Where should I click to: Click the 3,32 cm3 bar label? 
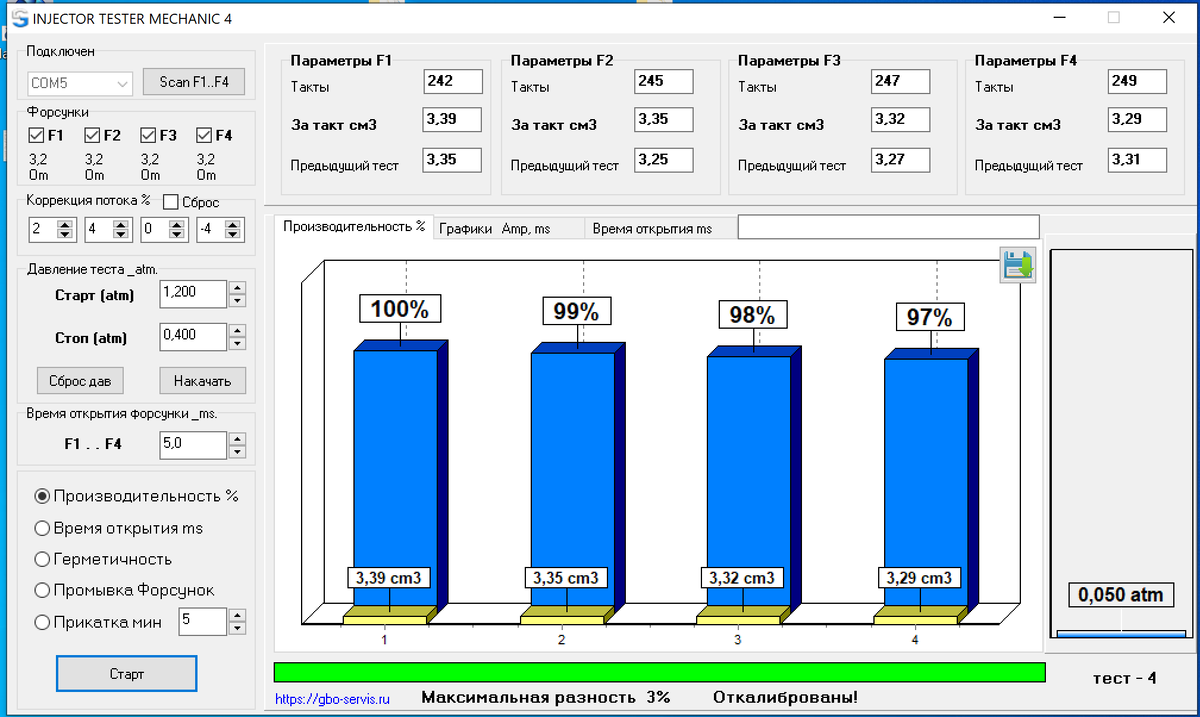[743, 578]
